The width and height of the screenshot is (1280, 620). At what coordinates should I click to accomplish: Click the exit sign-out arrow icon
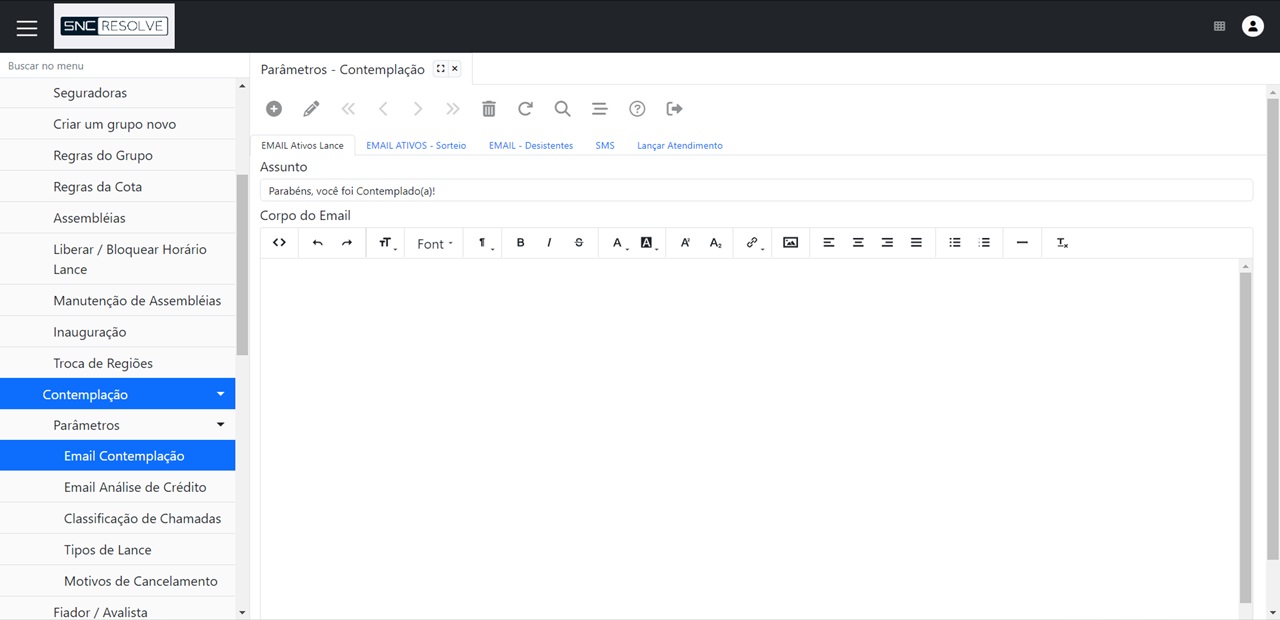click(x=674, y=109)
